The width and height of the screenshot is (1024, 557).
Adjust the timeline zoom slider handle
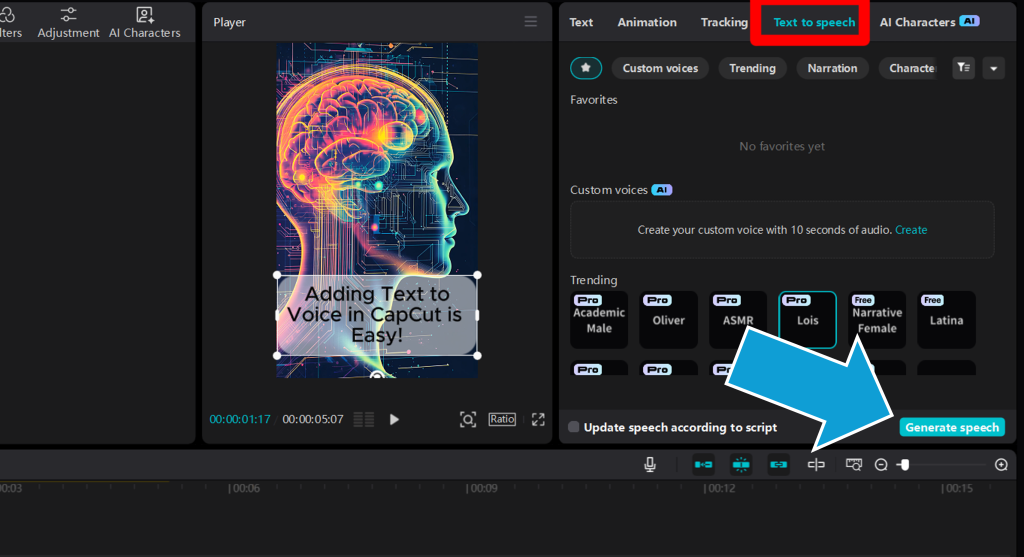point(904,465)
